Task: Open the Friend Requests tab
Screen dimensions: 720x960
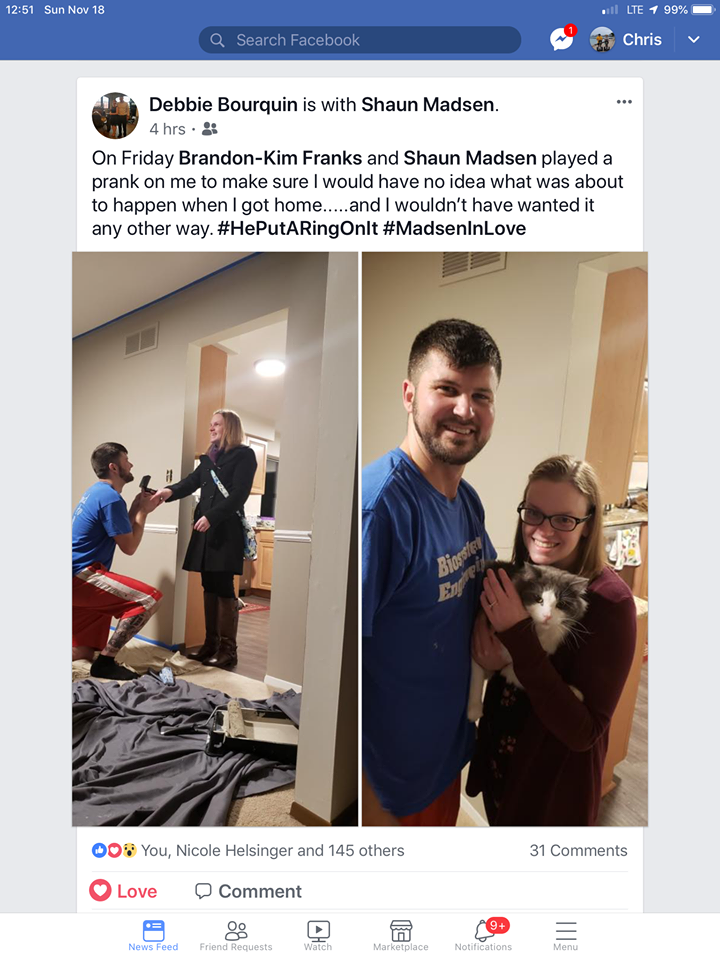Action: point(236,936)
